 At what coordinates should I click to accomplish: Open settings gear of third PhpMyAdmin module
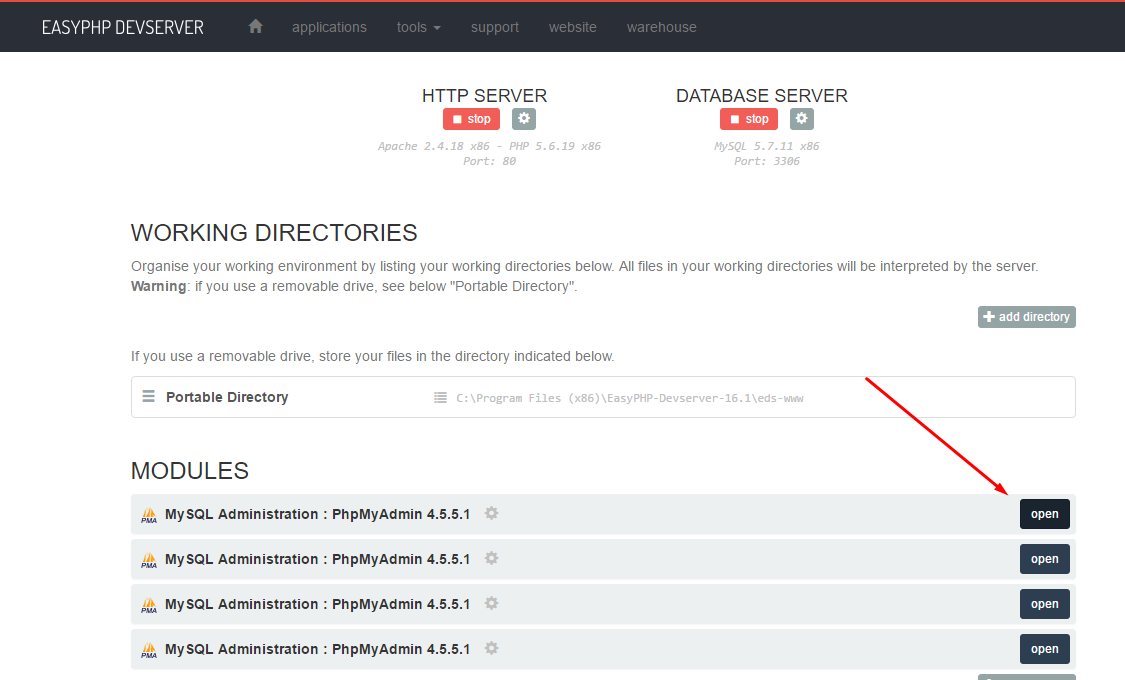pyautogui.click(x=491, y=603)
